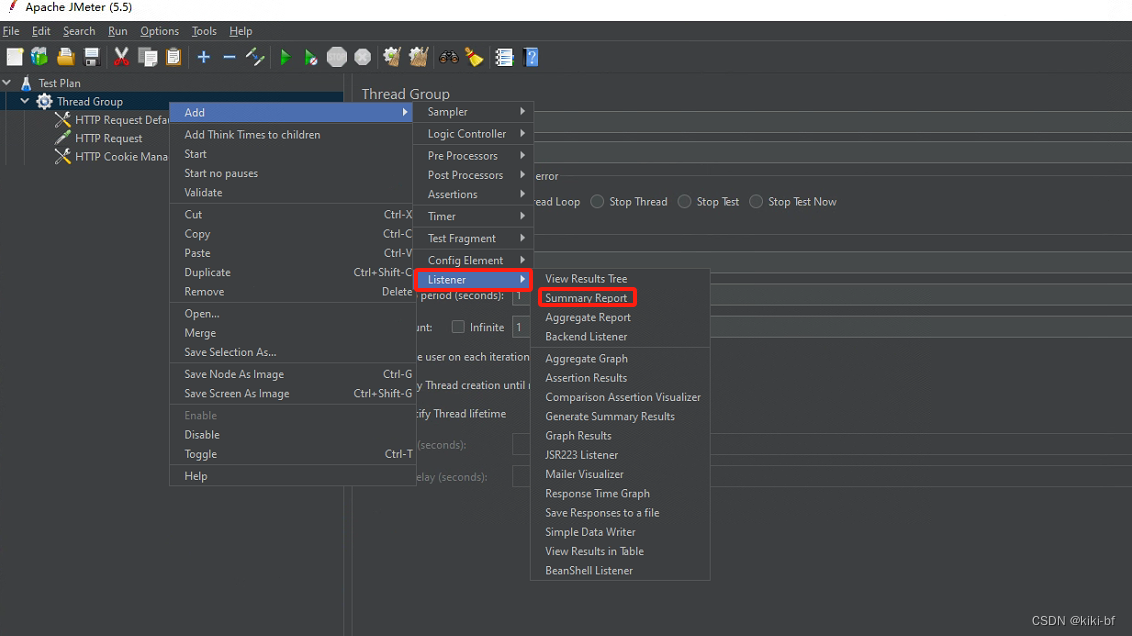Save the test plan with disk icon

[x=92, y=57]
